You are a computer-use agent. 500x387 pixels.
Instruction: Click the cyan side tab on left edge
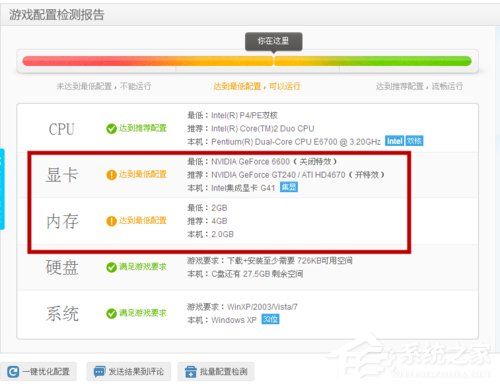(2, 189)
